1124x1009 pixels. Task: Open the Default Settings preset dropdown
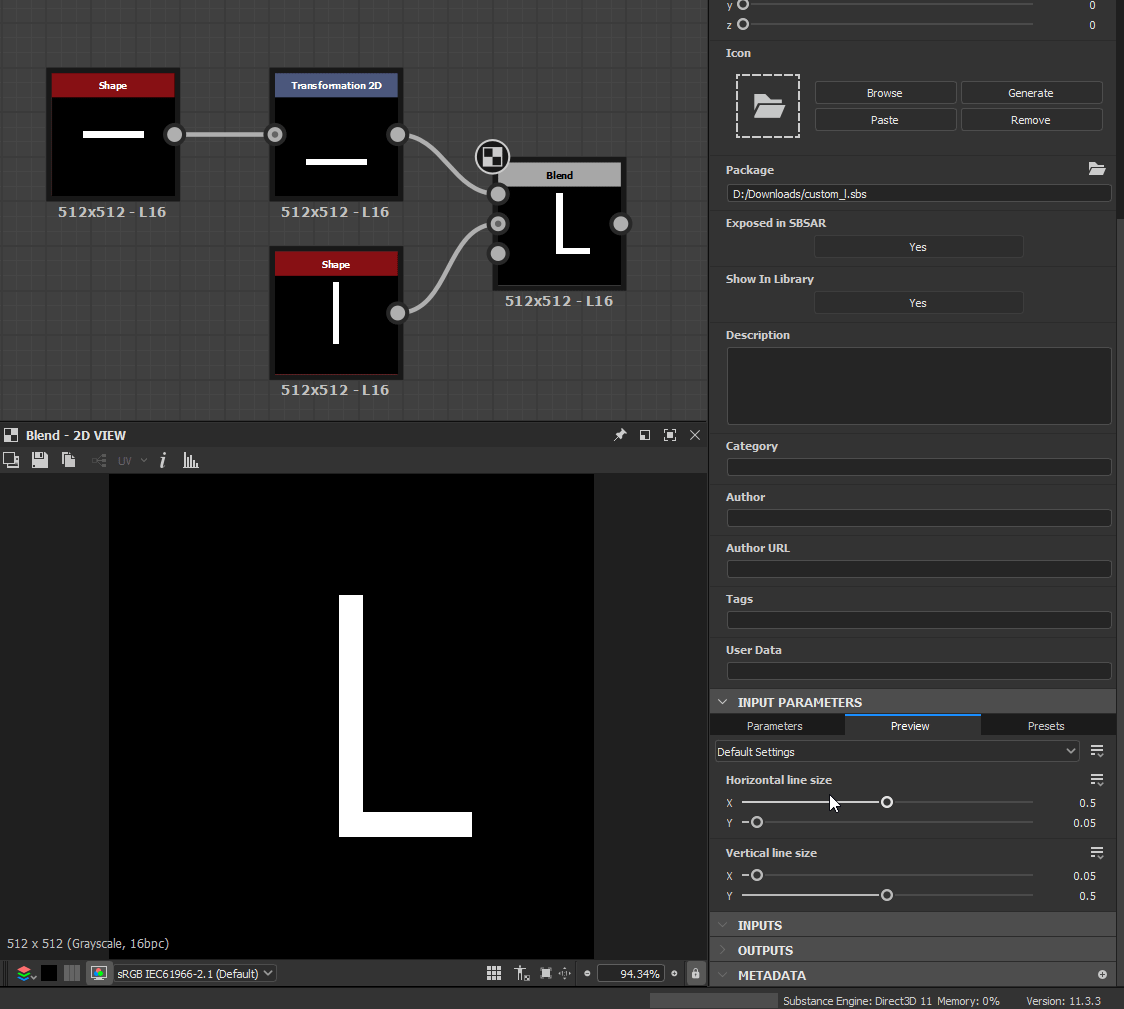pos(896,751)
